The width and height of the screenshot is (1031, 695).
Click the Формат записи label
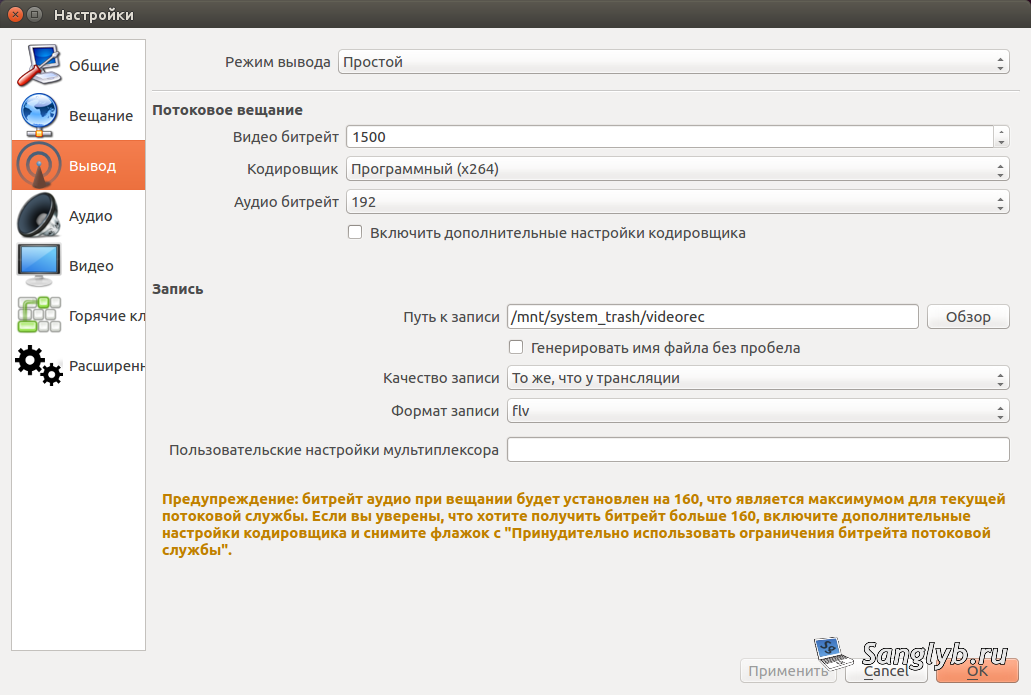tap(445, 411)
